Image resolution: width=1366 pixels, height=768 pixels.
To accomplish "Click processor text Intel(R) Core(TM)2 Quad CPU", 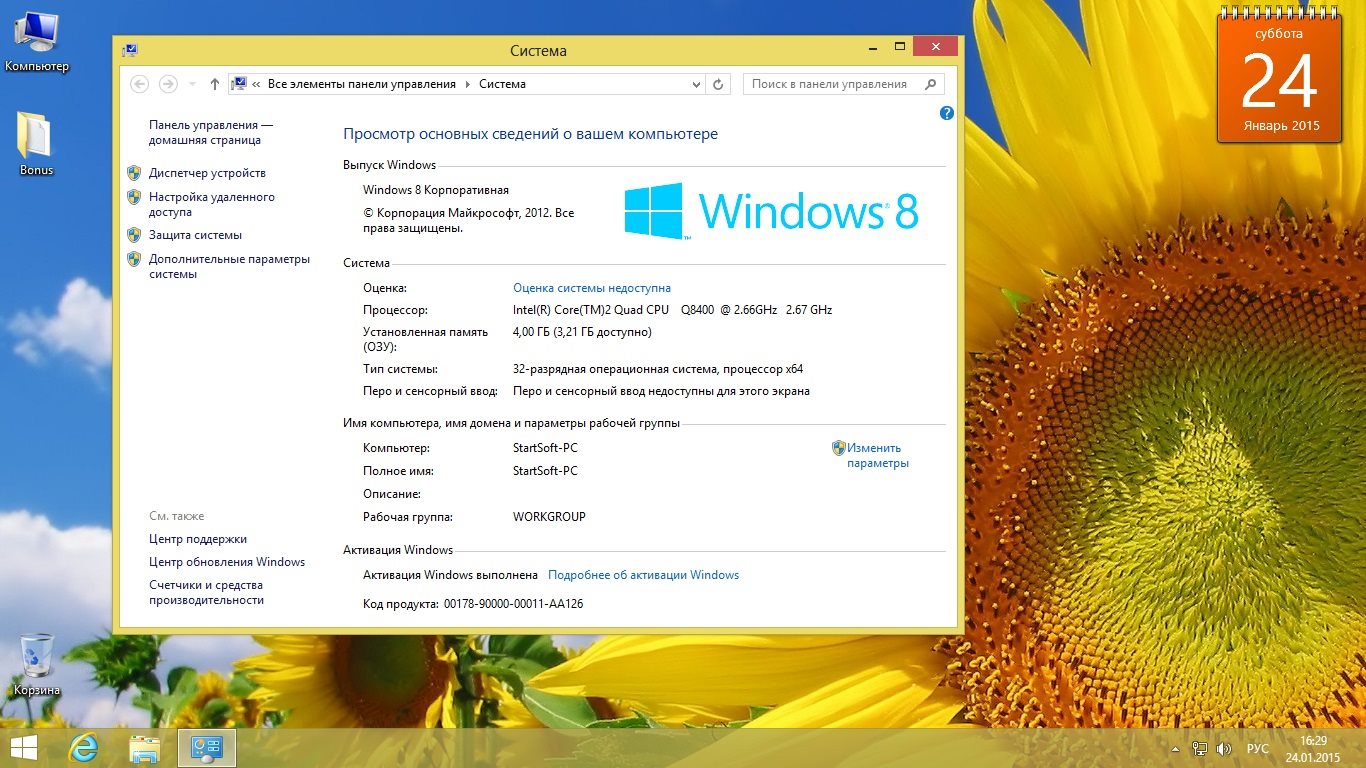I will tap(591, 310).
